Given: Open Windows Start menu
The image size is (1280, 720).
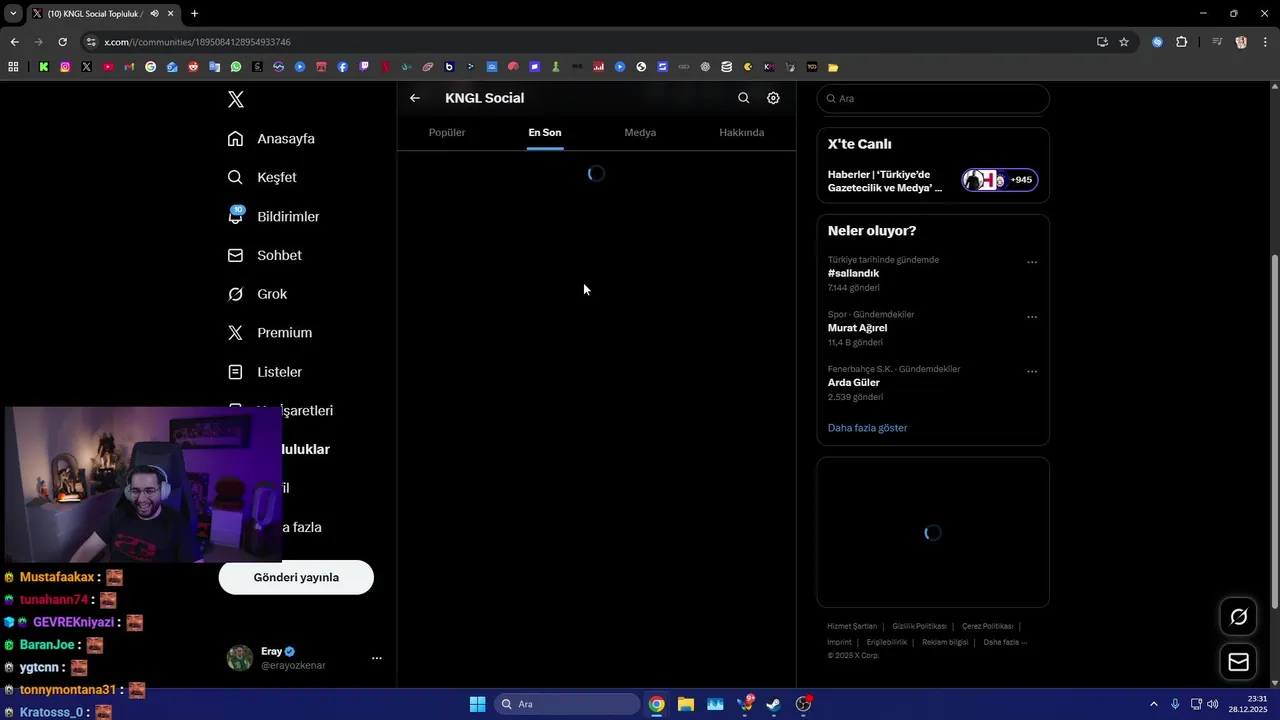Looking at the screenshot, I should click(477, 704).
